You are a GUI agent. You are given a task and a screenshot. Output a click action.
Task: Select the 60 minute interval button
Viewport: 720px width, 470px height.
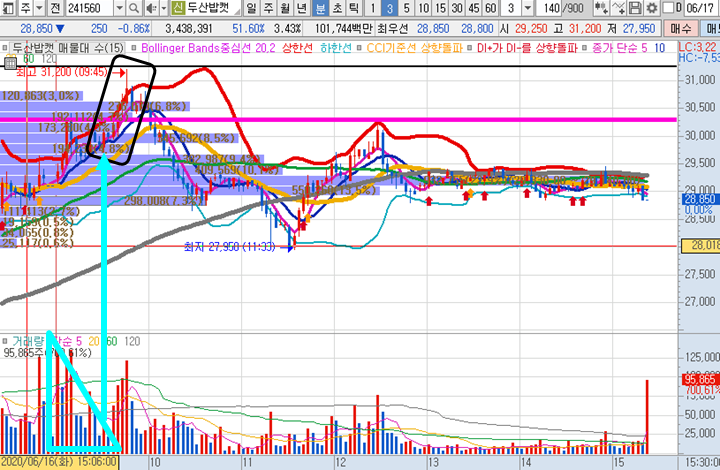click(490, 8)
